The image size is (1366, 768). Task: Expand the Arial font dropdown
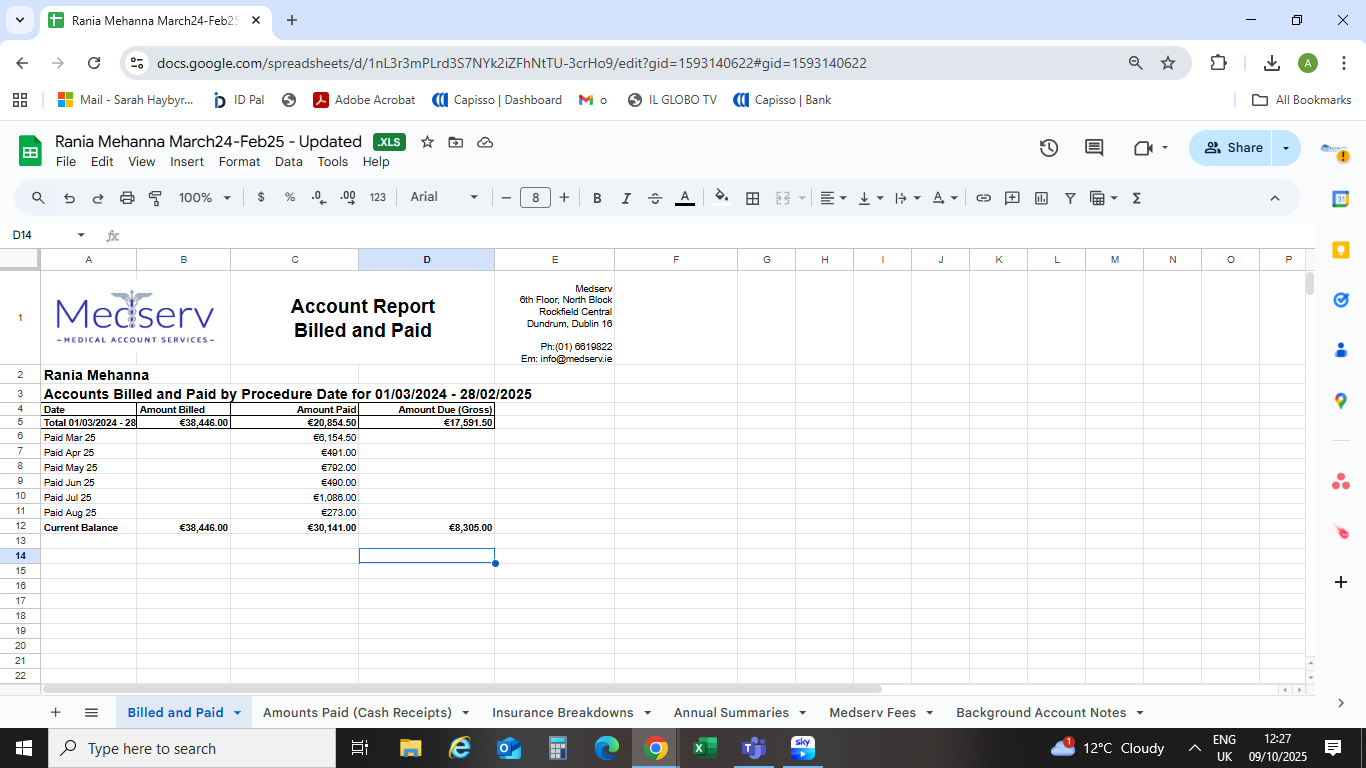tap(444, 198)
